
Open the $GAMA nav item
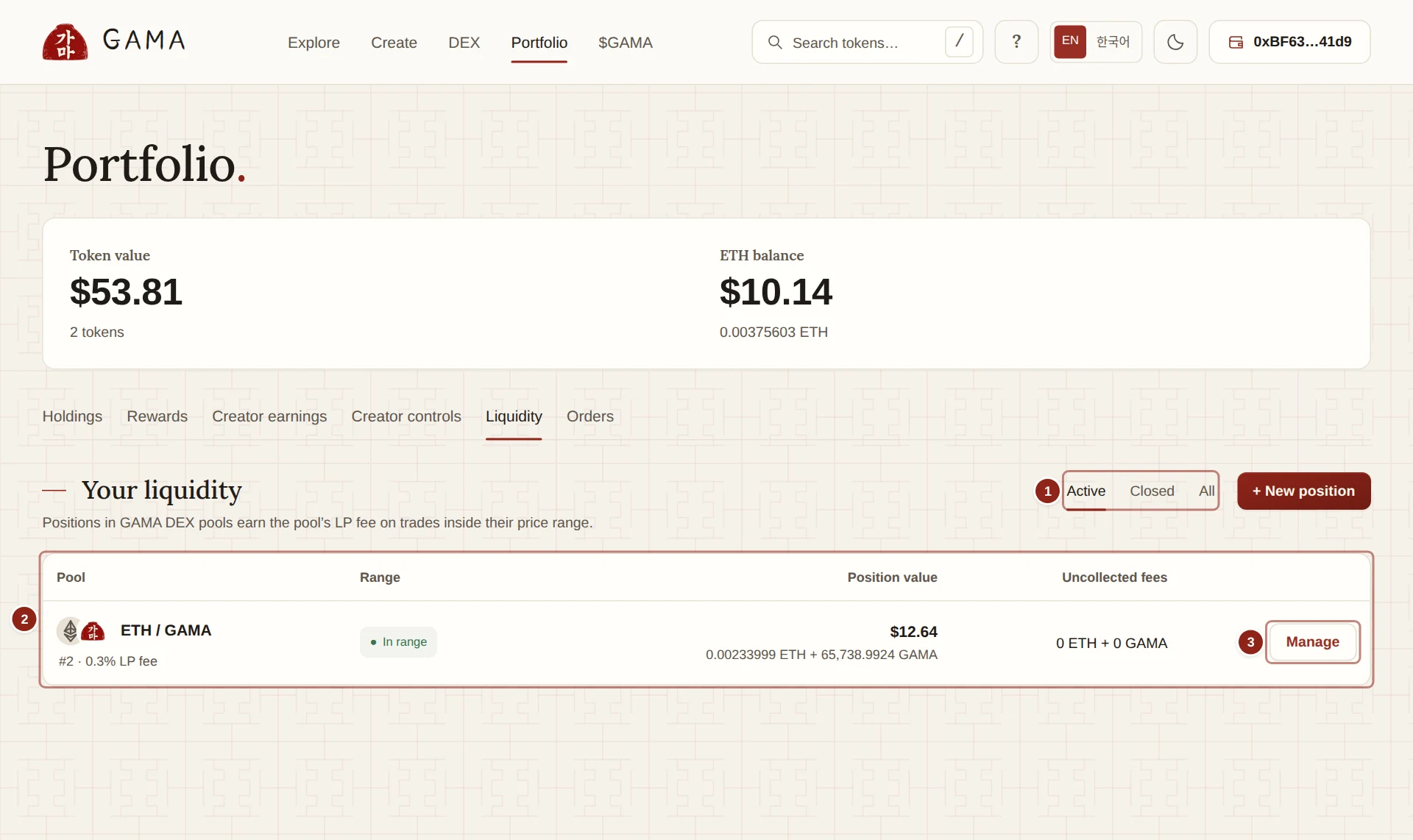625,43
